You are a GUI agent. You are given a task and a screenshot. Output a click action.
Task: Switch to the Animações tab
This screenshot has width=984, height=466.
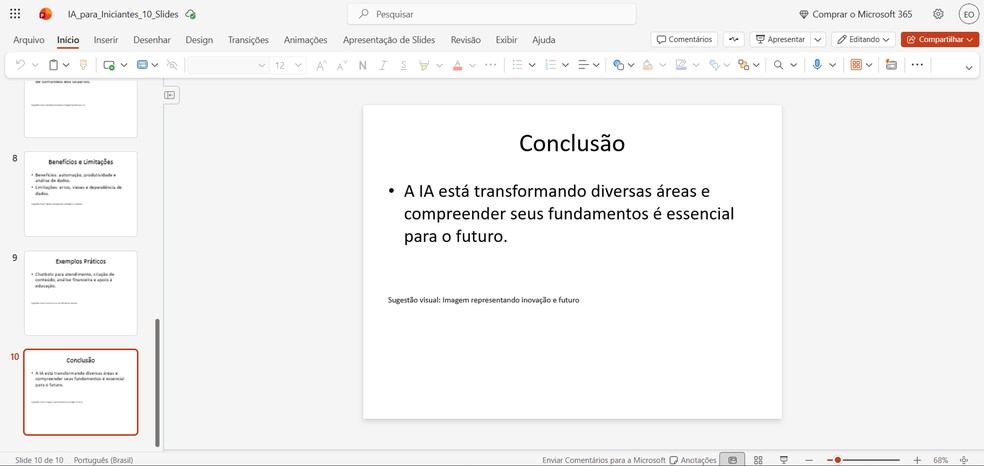click(306, 40)
